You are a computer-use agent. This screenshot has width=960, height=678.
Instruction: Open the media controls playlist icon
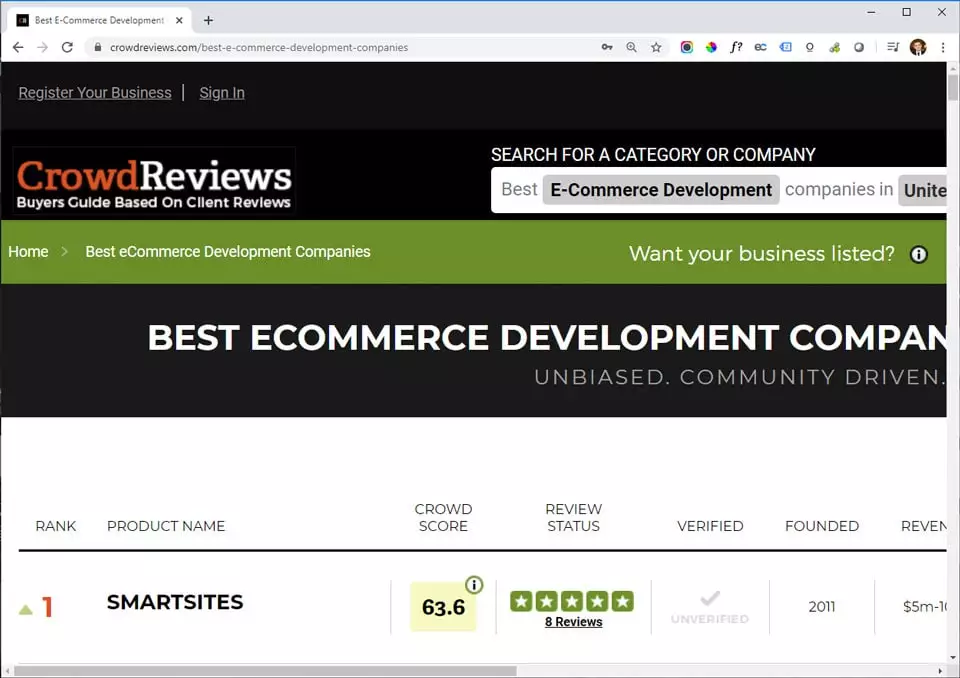[x=893, y=47]
